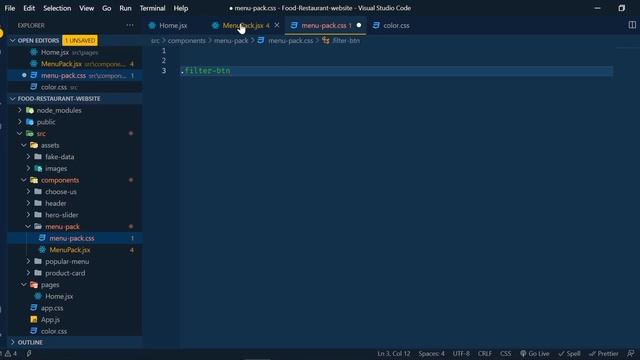Switch to the menu-pack.css editor tab
Viewport: 640px width, 360px height.
coord(324,25)
